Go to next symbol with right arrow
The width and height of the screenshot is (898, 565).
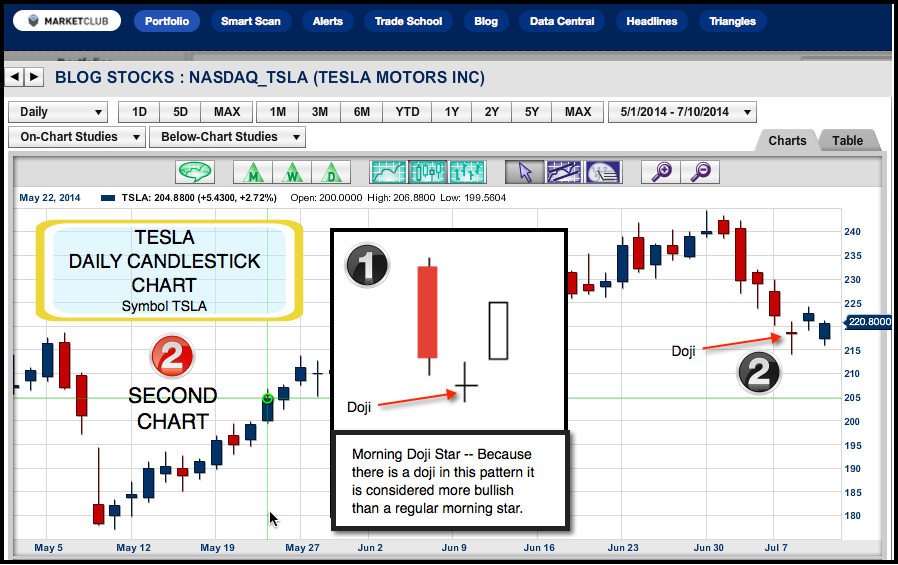34,77
